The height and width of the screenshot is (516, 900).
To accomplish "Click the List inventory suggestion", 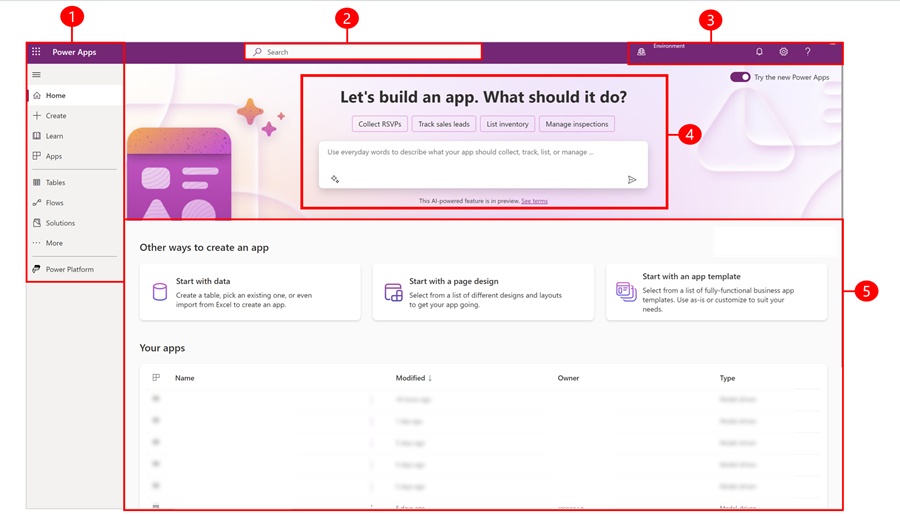I will click(507, 124).
